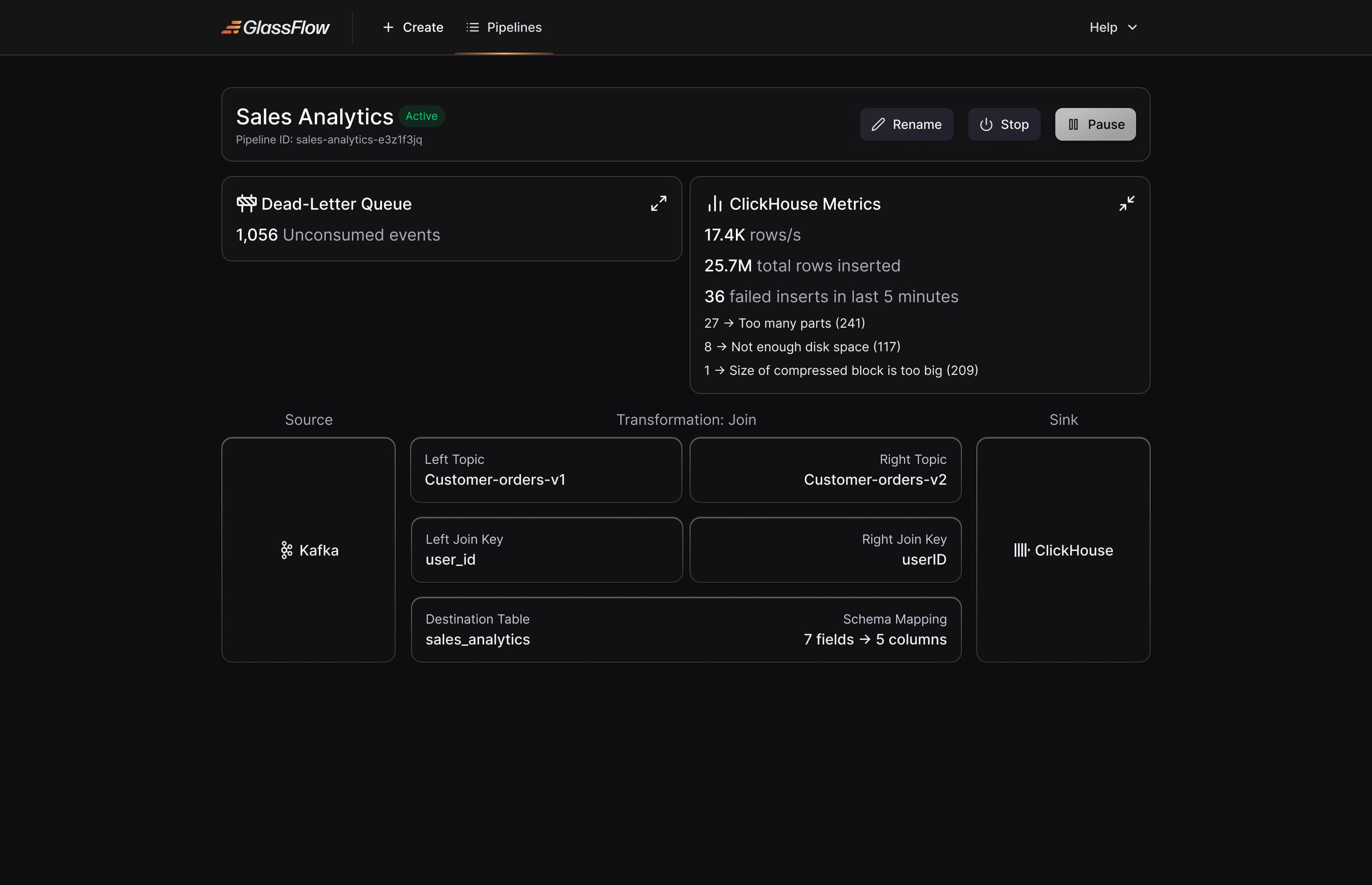The height and width of the screenshot is (885, 1372).
Task: Expand the Dead-Letter Queue panel
Action: click(658, 203)
